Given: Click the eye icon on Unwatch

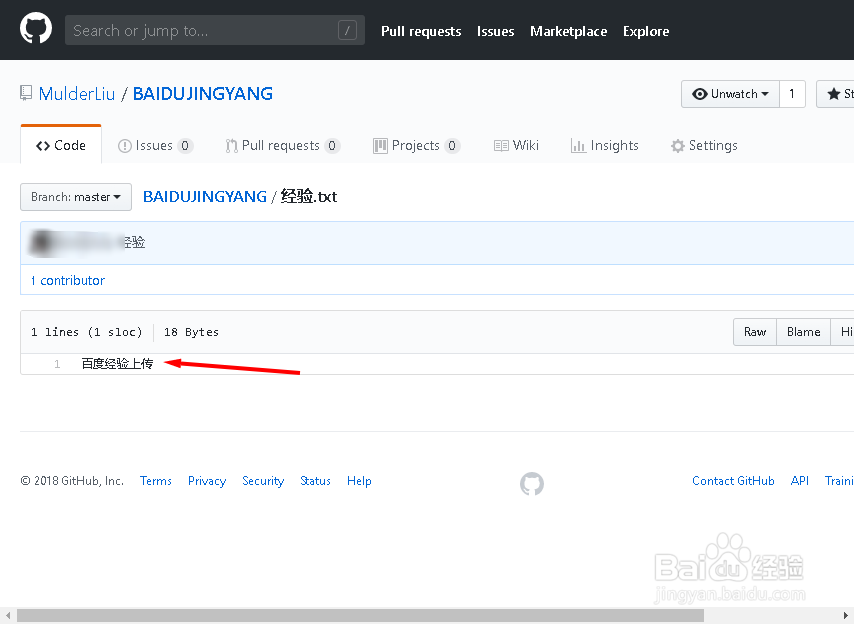Looking at the screenshot, I should (699, 94).
